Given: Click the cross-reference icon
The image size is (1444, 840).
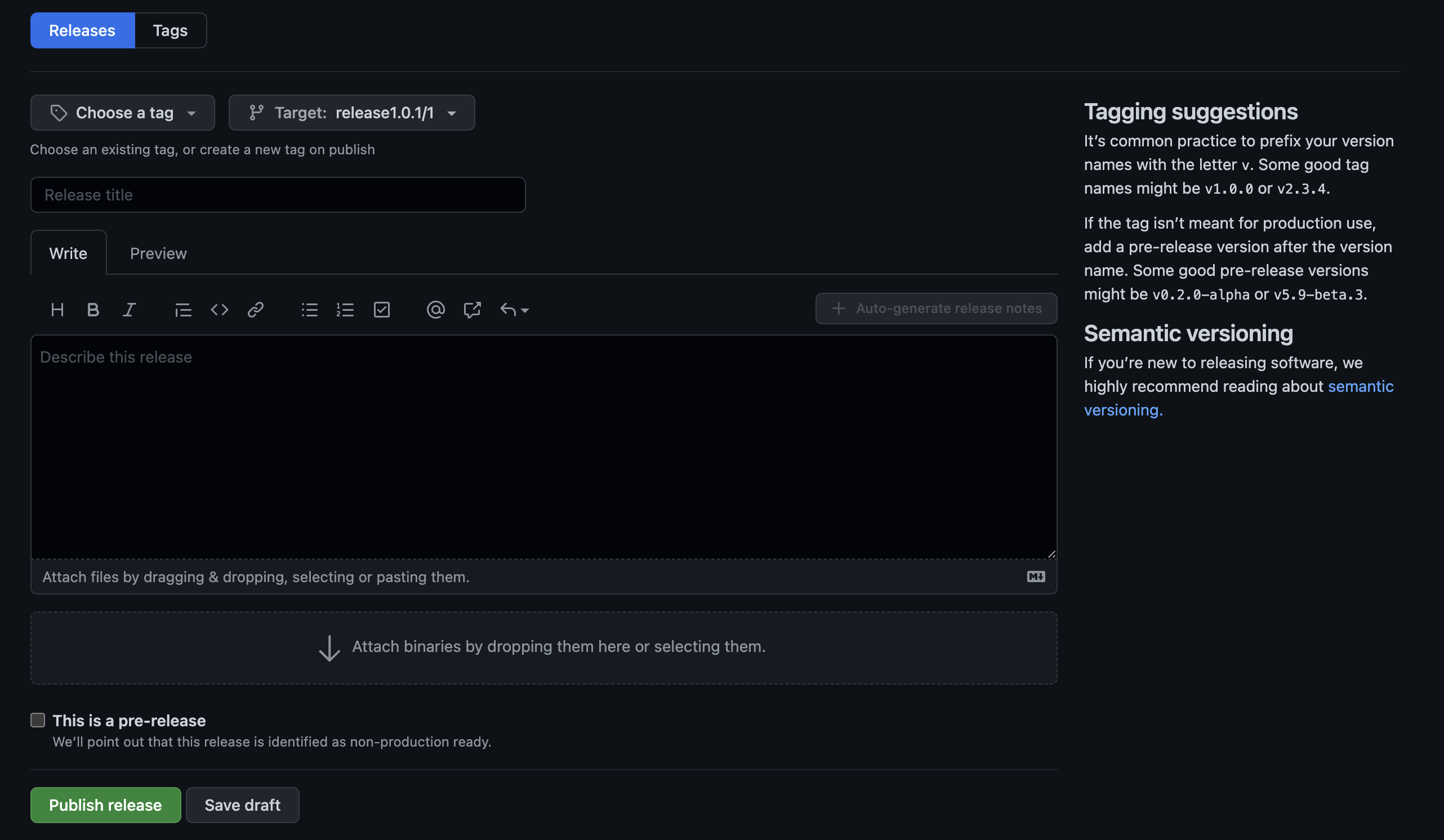Looking at the screenshot, I should point(471,310).
